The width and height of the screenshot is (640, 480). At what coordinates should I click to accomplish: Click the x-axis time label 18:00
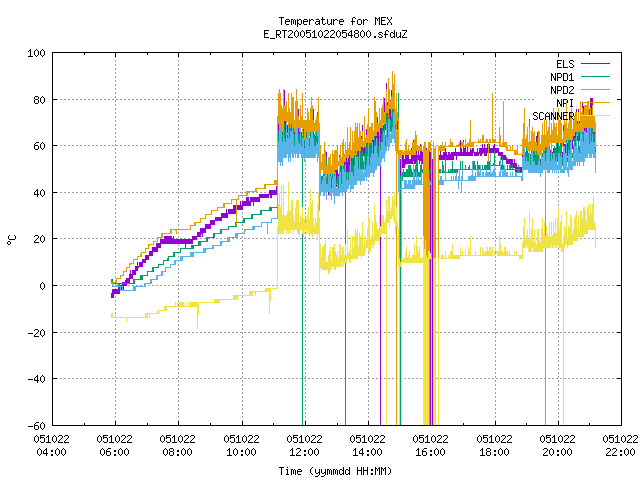click(x=494, y=452)
